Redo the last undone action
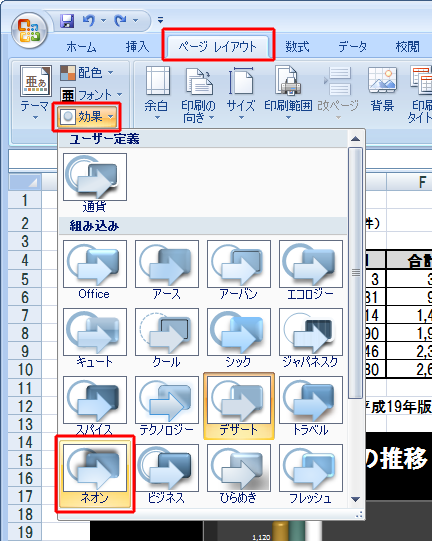The image size is (432, 541). pos(120,21)
